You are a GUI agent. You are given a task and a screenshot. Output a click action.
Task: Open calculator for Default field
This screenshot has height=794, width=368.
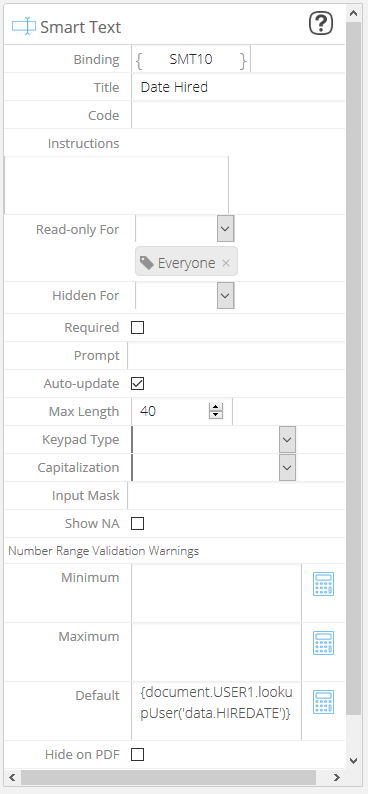323,702
